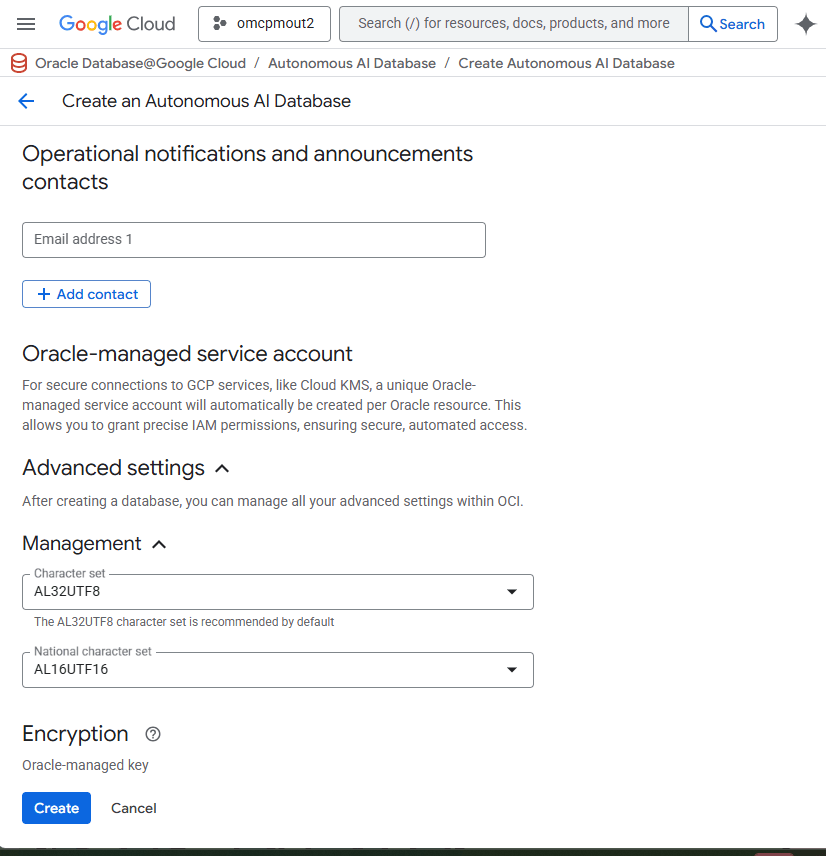Open the navigation hamburger menu
The height and width of the screenshot is (856, 826).
click(x=27, y=24)
